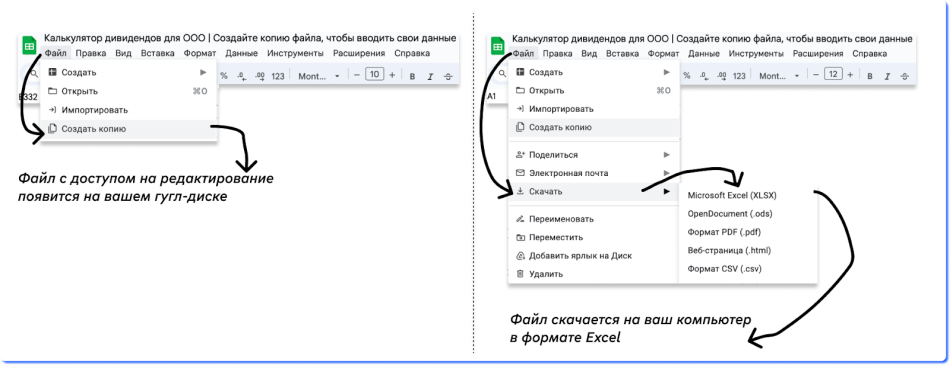The image size is (950, 365).
Task: Expand the Скачать submenu arrow
Action: tap(667, 192)
